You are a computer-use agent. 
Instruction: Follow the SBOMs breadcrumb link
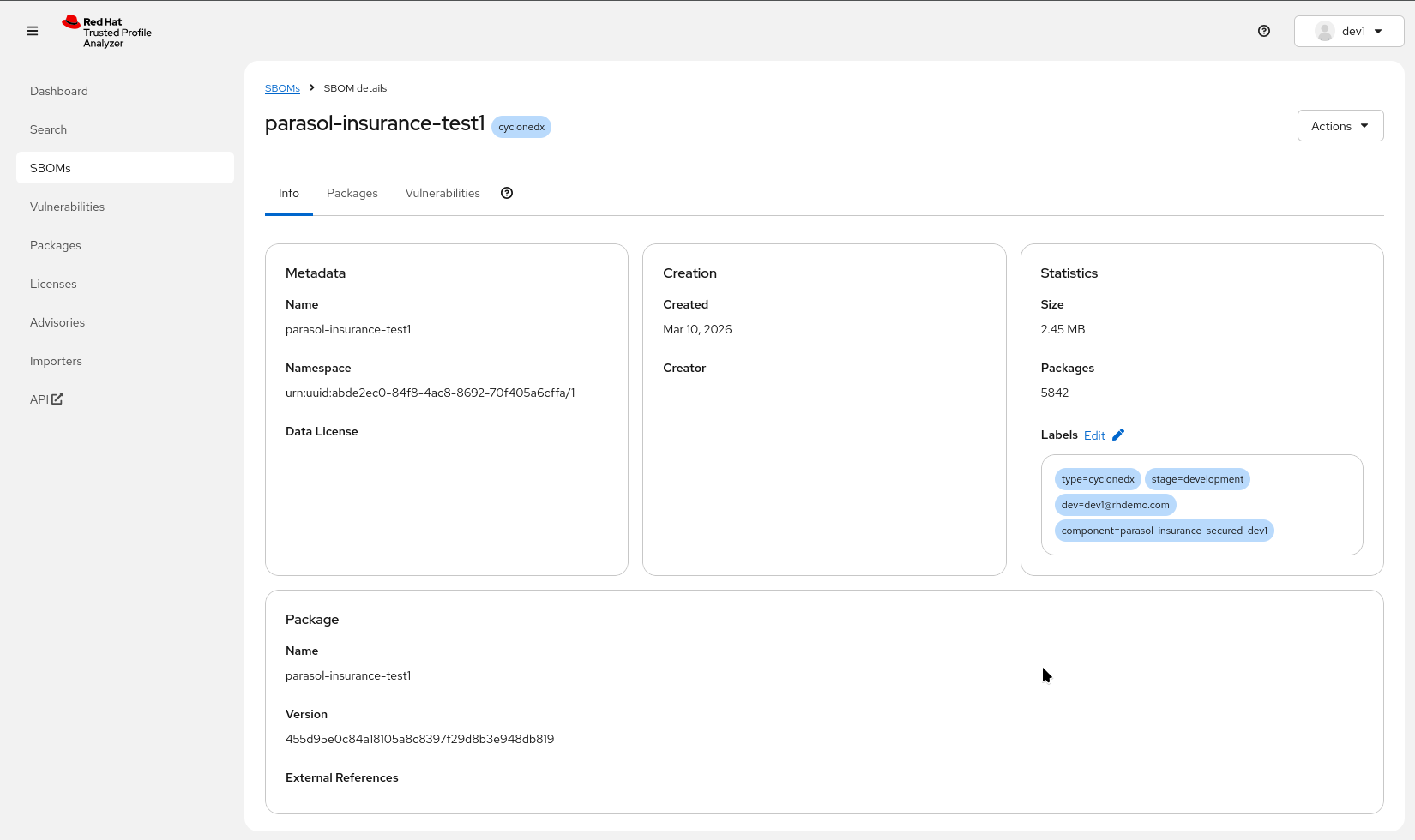(x=282, y=87)
